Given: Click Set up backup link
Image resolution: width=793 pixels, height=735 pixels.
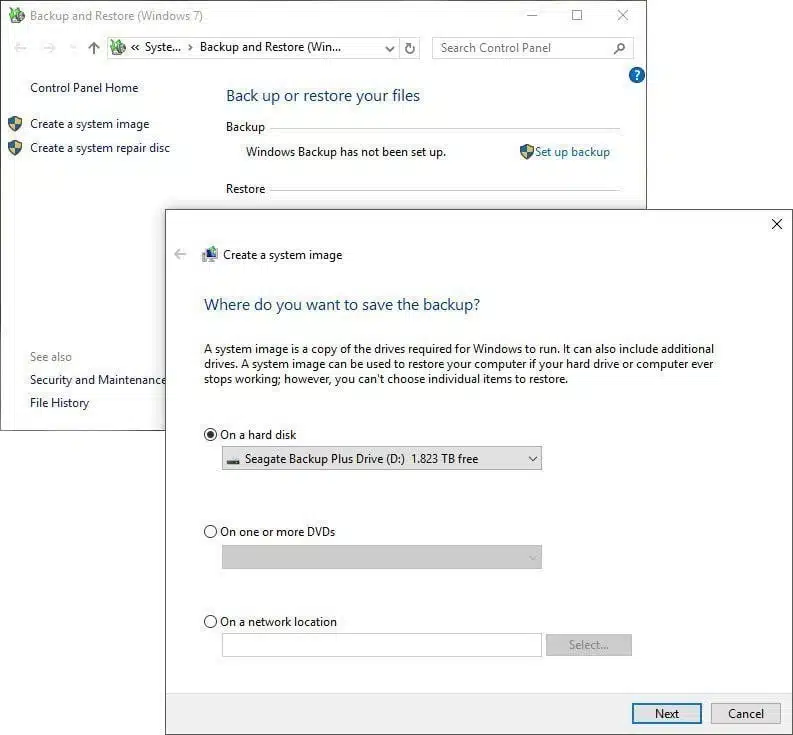Looking at the screenshot, I should [x=572, y=152].
